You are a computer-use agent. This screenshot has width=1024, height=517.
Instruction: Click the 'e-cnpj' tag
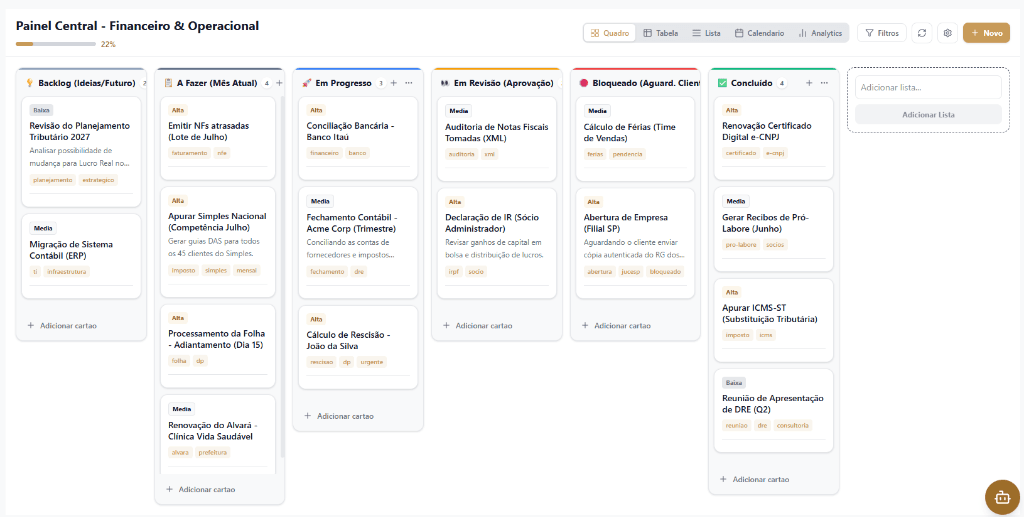[775, 153]
